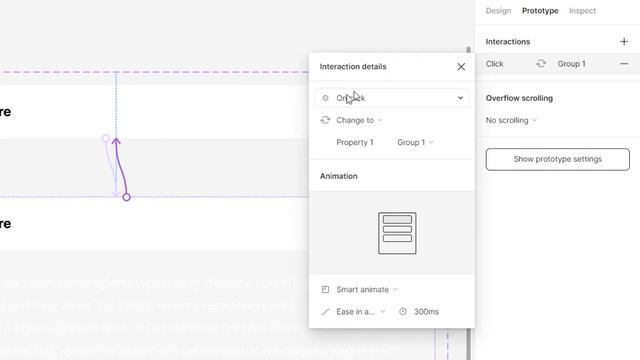
Task: Click the purple connection node circle
Action: [127, 197]
